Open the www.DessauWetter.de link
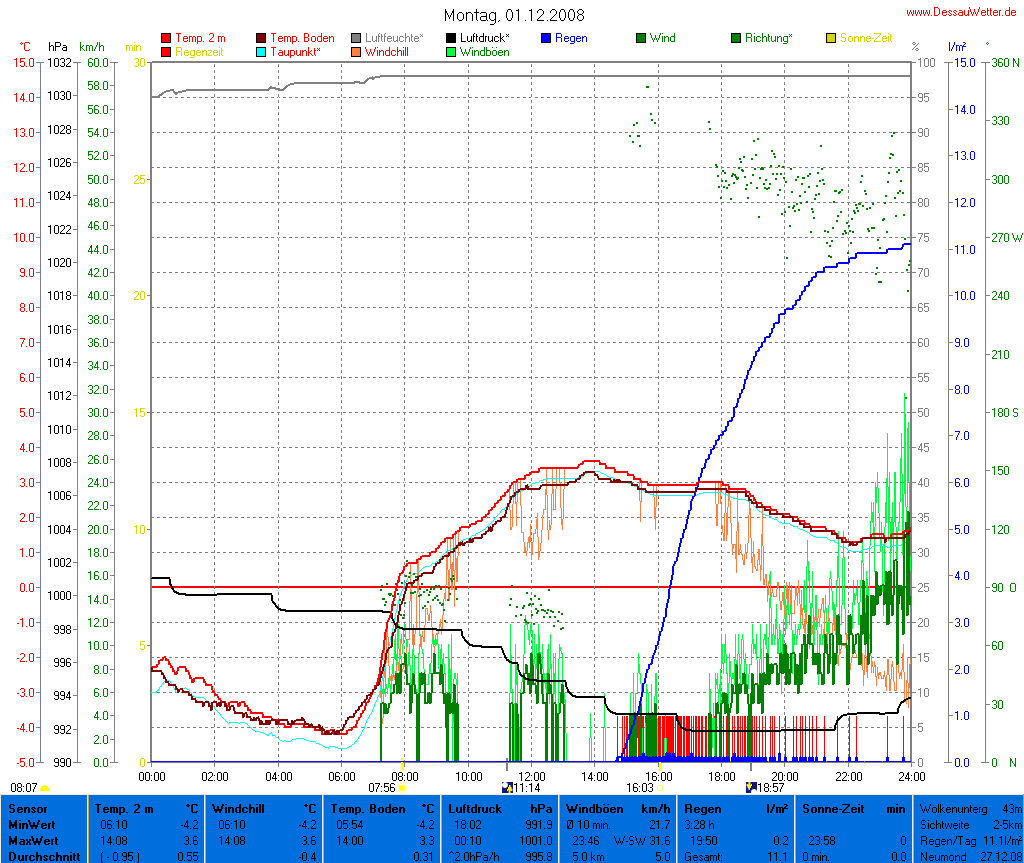Image resolution: width=1024 pixels, height=863 pixels. [x=962, y=12]
